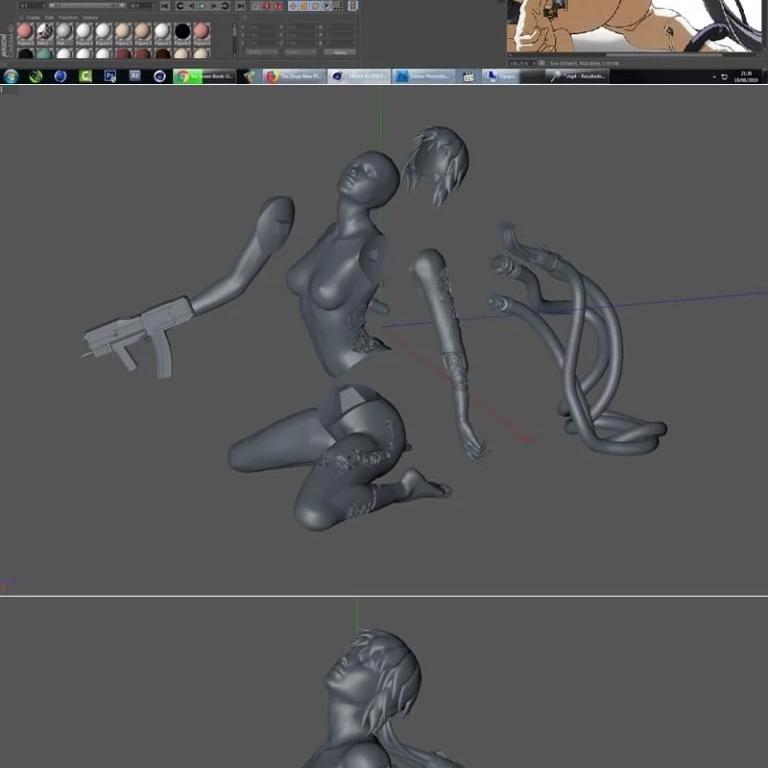Click the zoom percentage field under the reference image
768x768 pixels.
[x=520, y=63]
